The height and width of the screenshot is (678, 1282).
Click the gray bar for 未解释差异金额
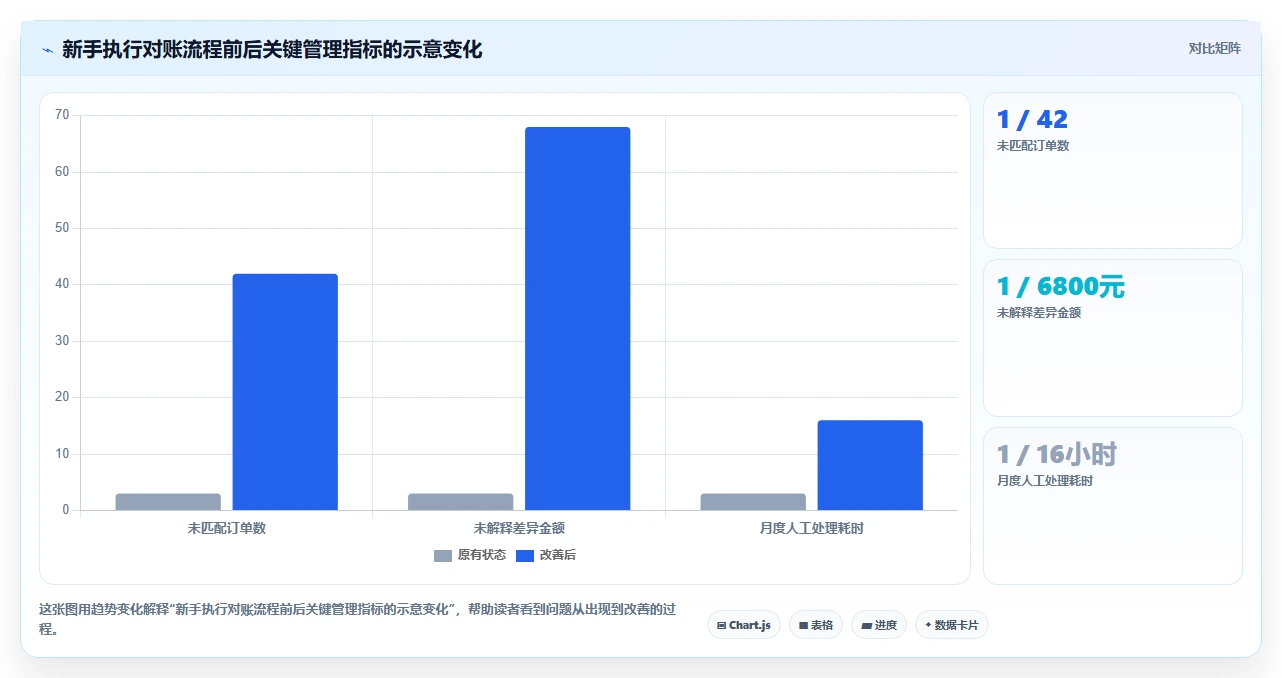(x=460, y=502)
